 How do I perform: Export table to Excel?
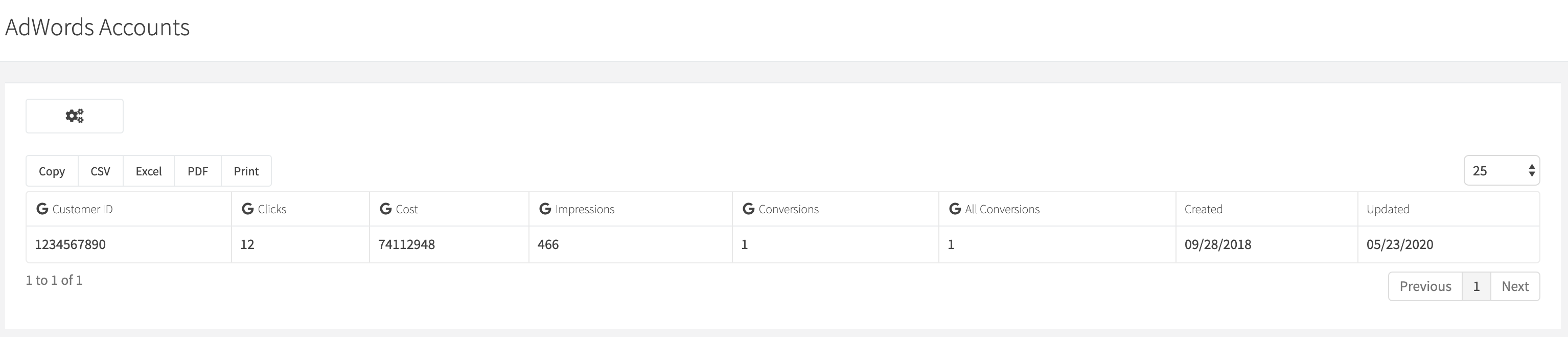149,171
